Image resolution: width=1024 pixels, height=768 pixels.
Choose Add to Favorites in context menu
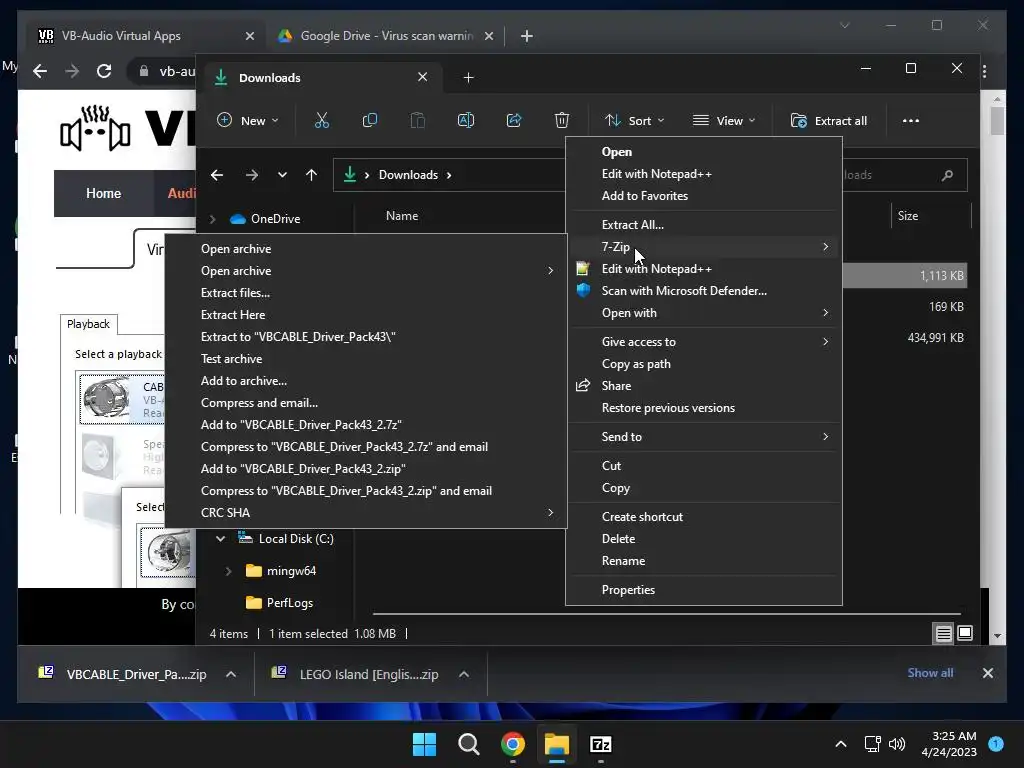click(704, 196)
